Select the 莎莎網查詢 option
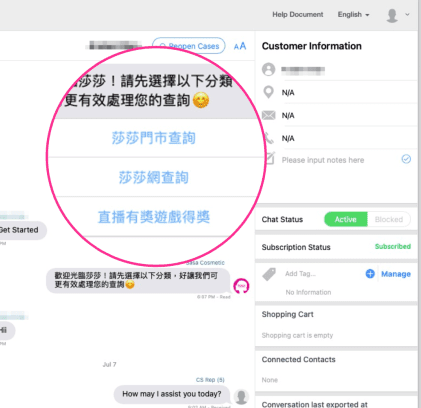 click(x=154, y=177)
